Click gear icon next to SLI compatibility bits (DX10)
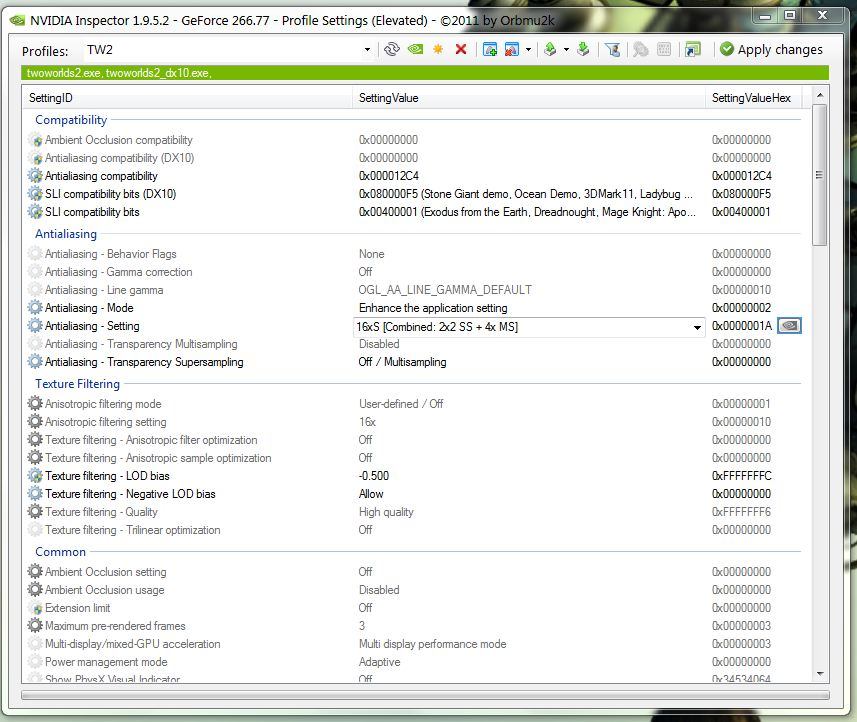The width and height of the screenshot is (857, 722). tap(35, 194)
